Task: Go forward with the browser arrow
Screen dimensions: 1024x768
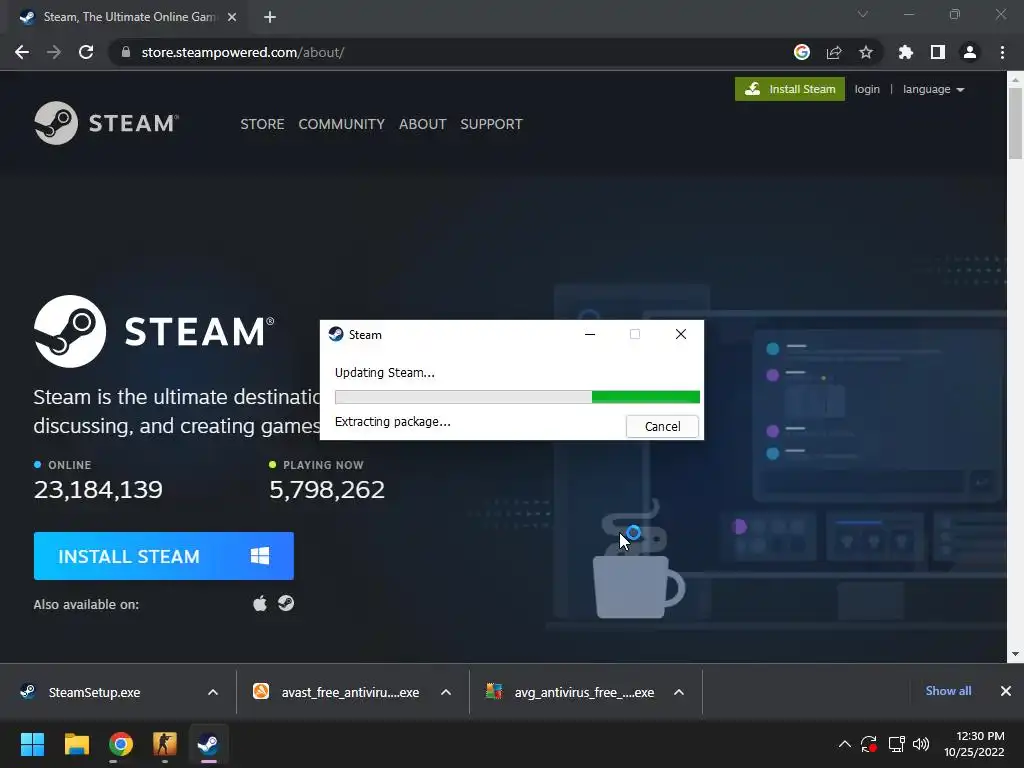Action: [x=54, y=52]
